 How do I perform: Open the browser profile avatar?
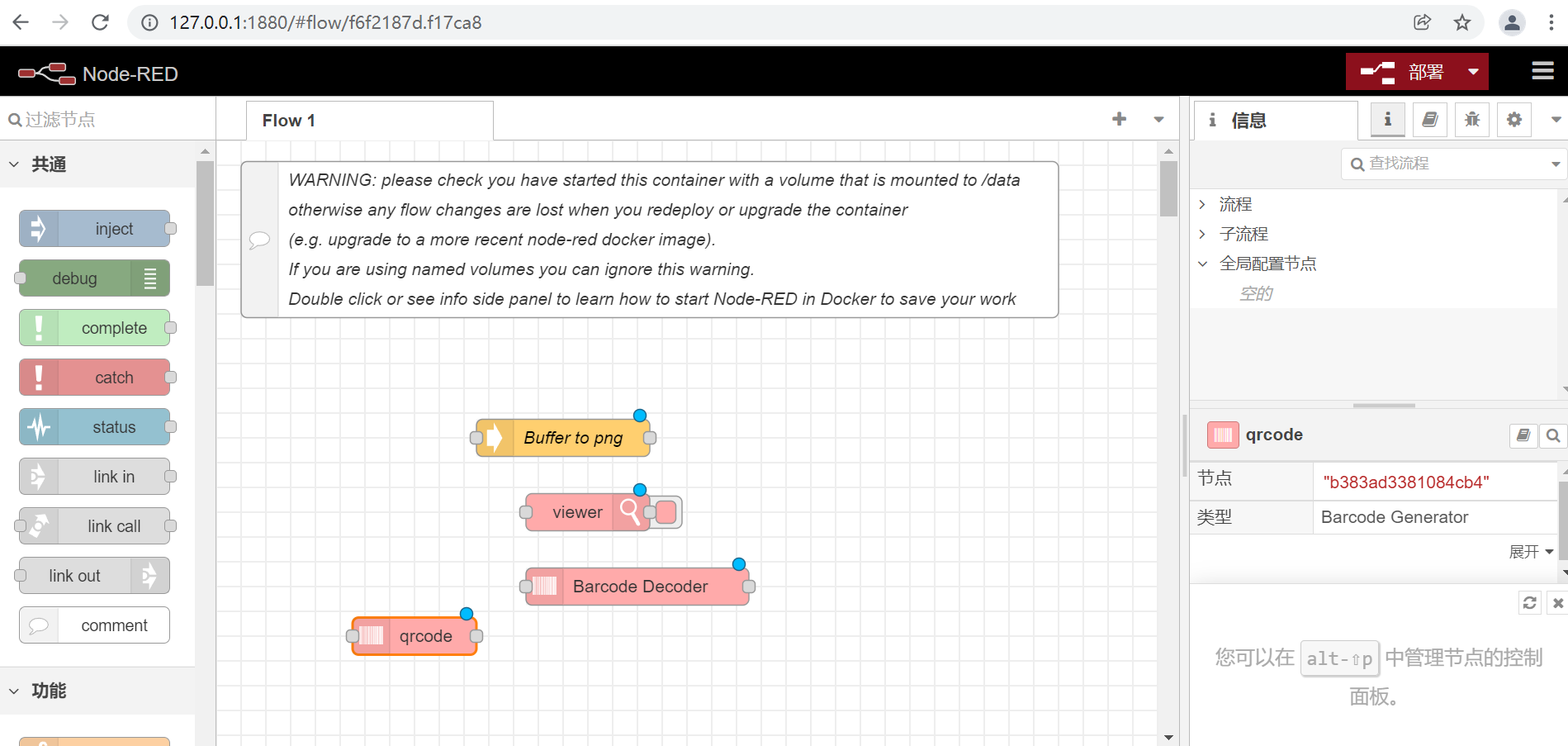coord(1512,22)
